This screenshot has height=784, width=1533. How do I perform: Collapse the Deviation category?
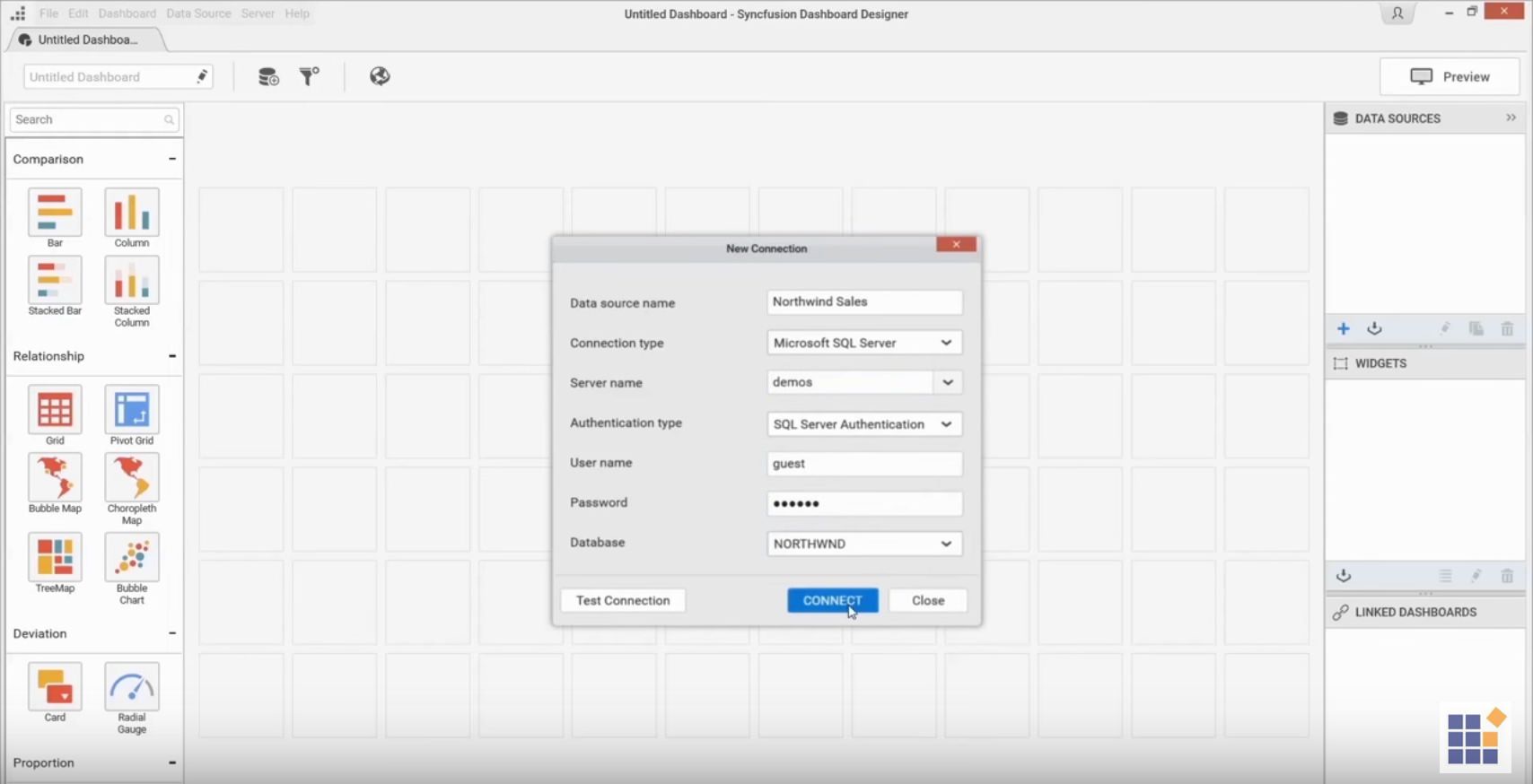172,633
